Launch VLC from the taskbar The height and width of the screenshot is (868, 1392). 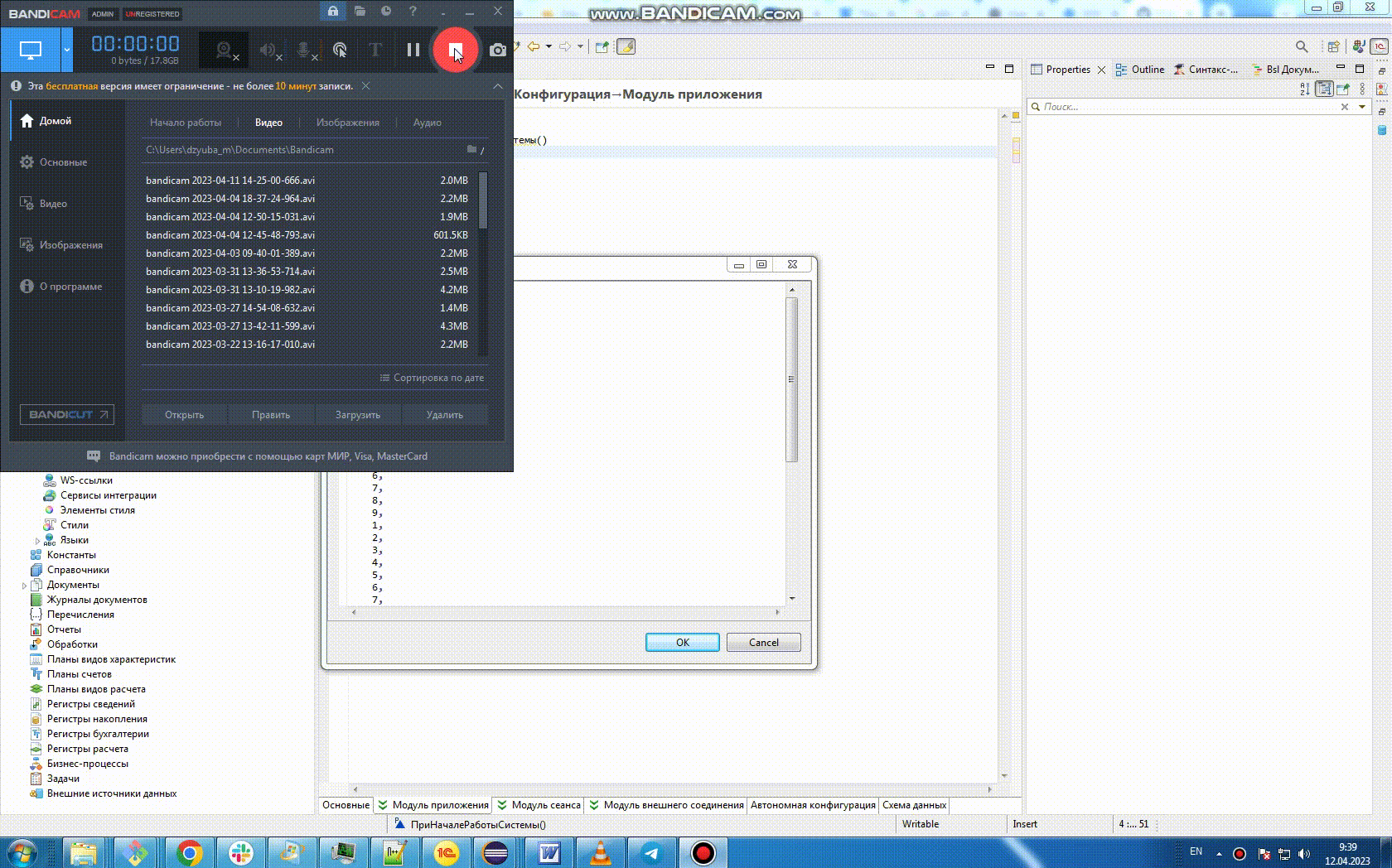tap(599, 853)
